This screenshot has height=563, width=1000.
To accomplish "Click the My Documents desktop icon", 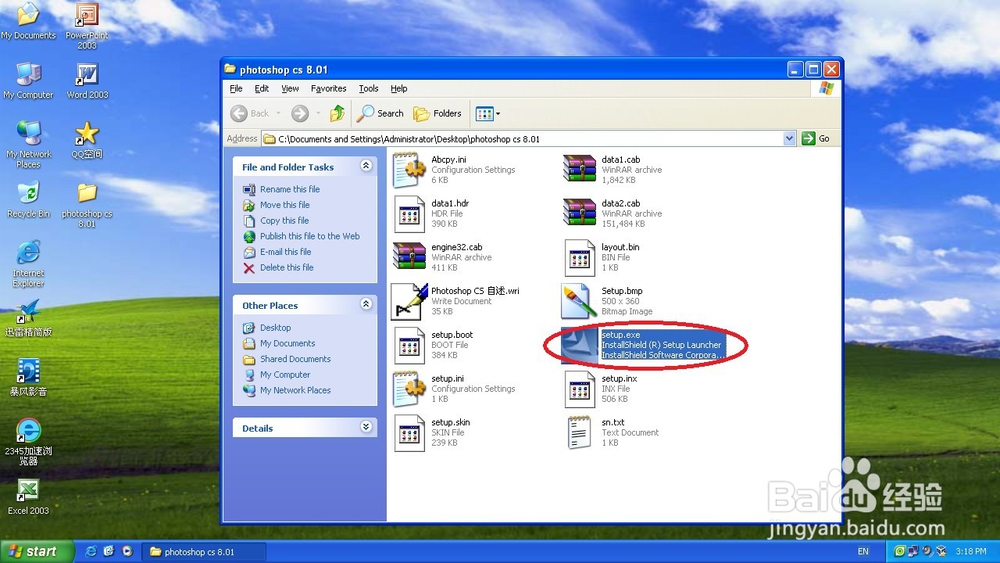I will [x=29, y=21].
